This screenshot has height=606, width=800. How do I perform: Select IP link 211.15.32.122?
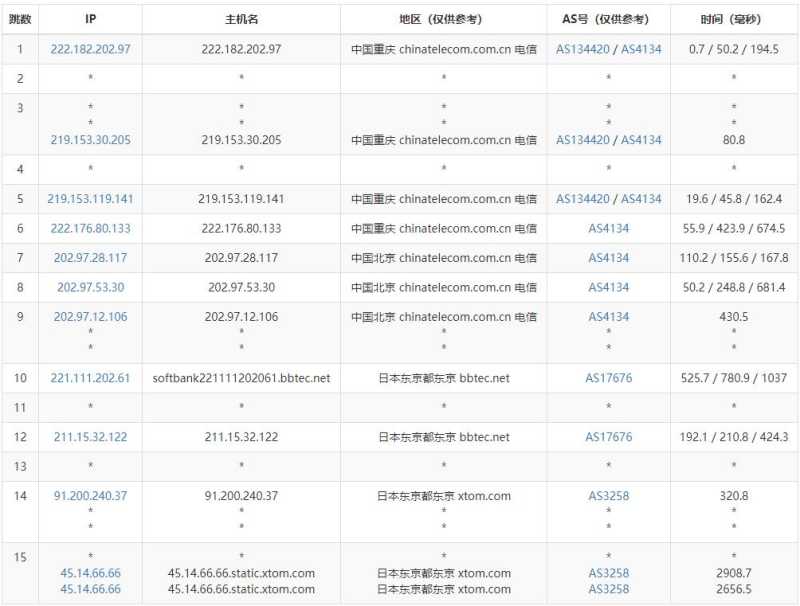[x=90, y=436]
